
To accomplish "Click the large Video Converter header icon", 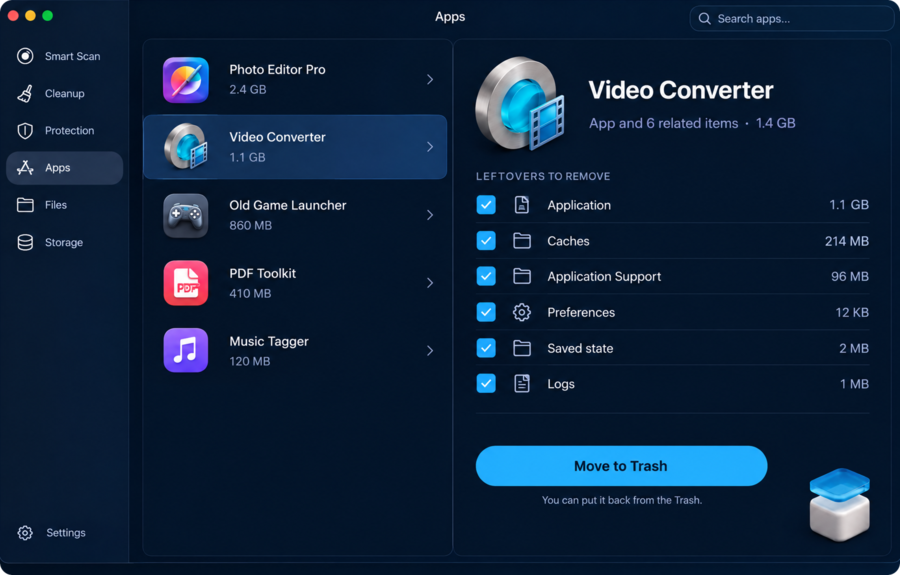I will 520,103.
